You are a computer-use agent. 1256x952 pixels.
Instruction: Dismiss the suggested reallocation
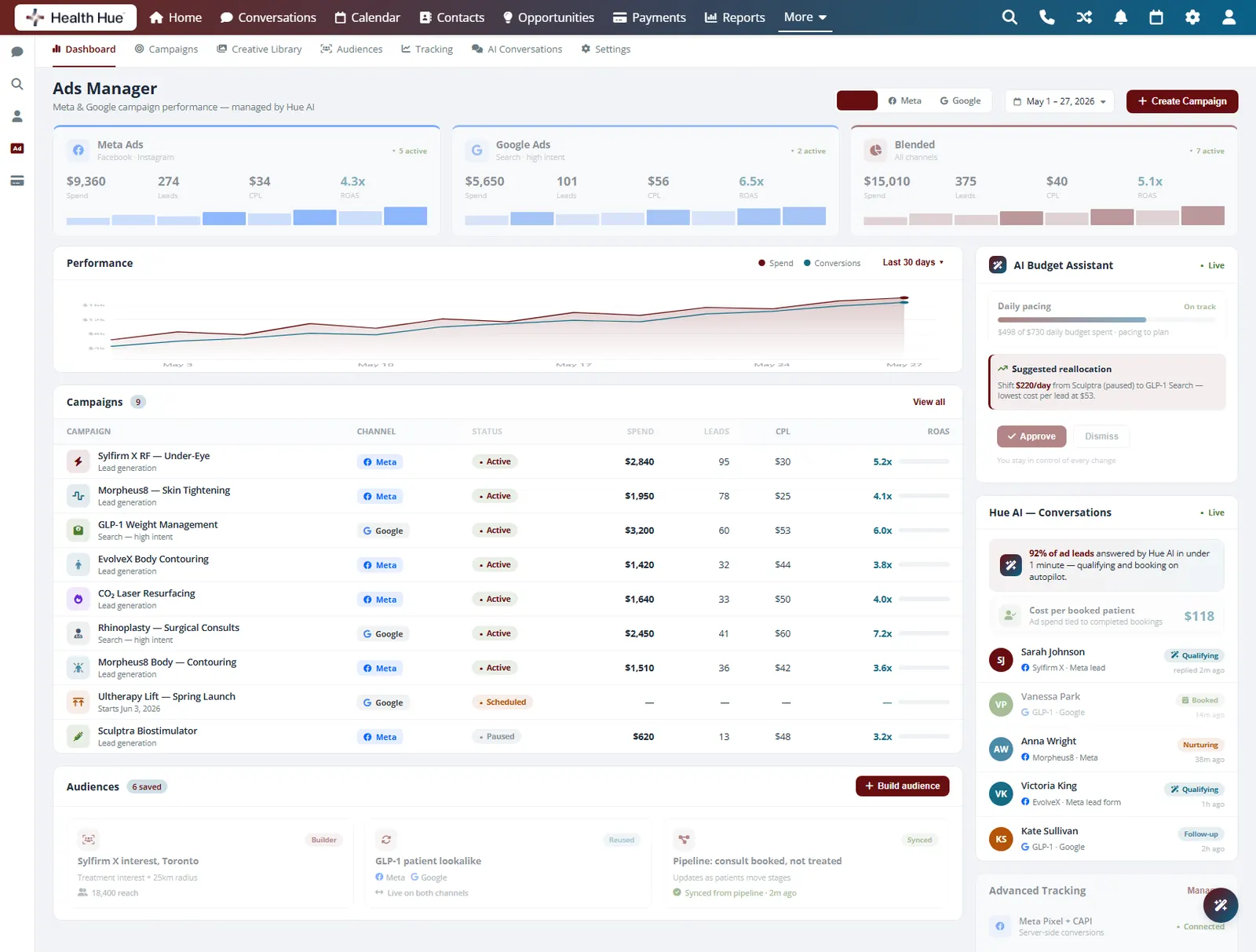[1101, 436]
